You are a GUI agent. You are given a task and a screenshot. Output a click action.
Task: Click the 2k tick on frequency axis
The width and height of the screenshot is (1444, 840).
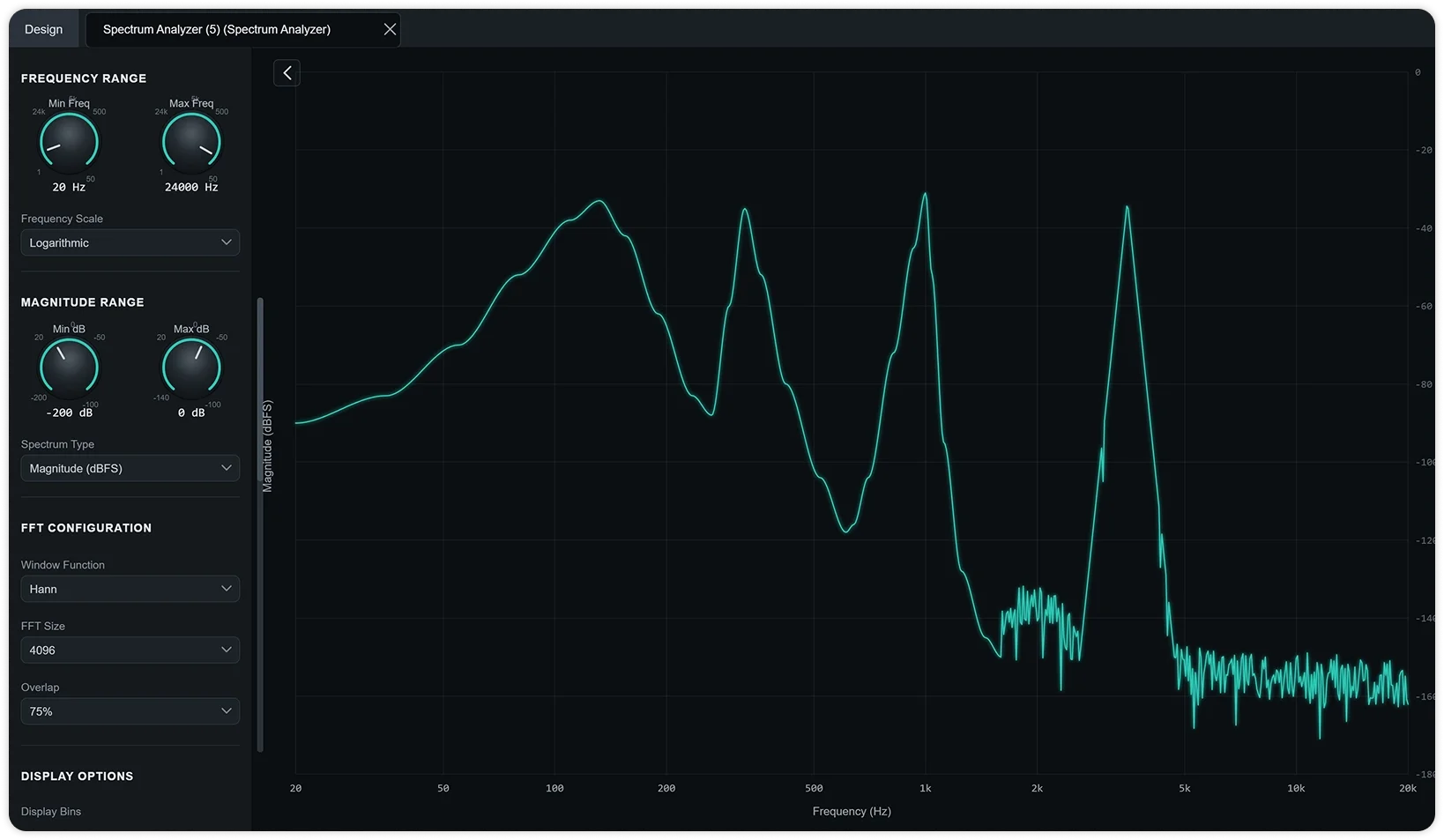1037,789
